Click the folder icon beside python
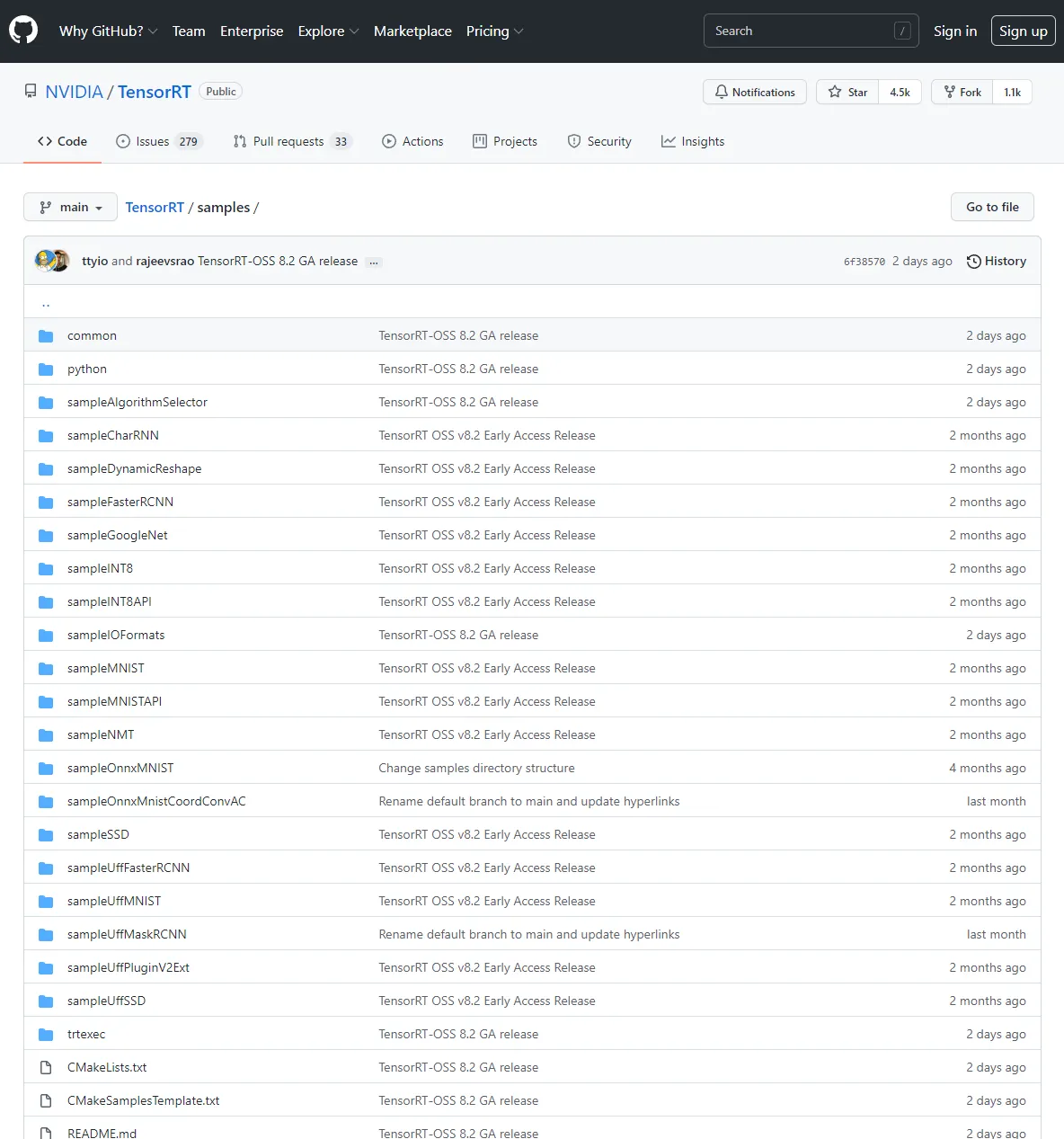1064x1139 pixels. coord(46,369)
